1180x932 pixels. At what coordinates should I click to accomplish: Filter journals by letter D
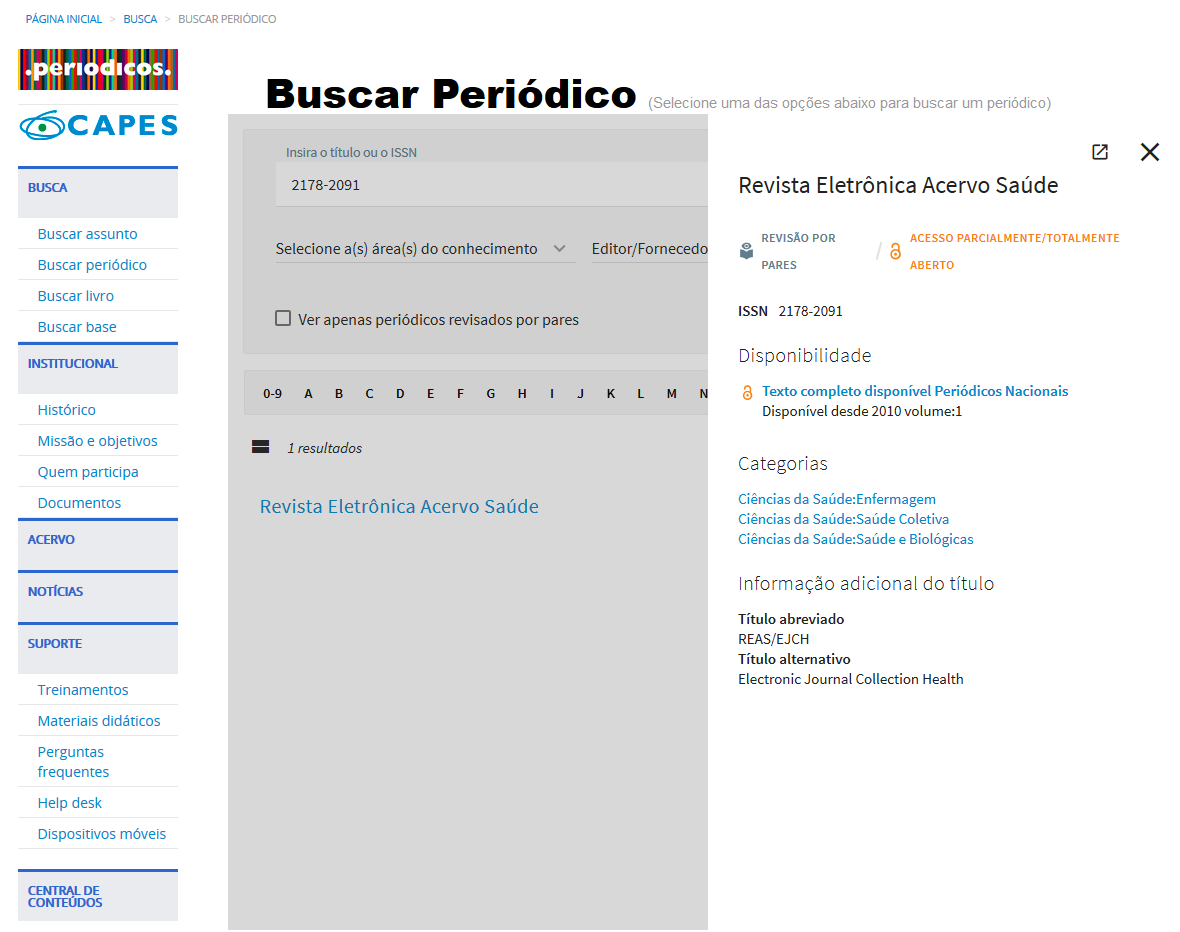point(400,394)
